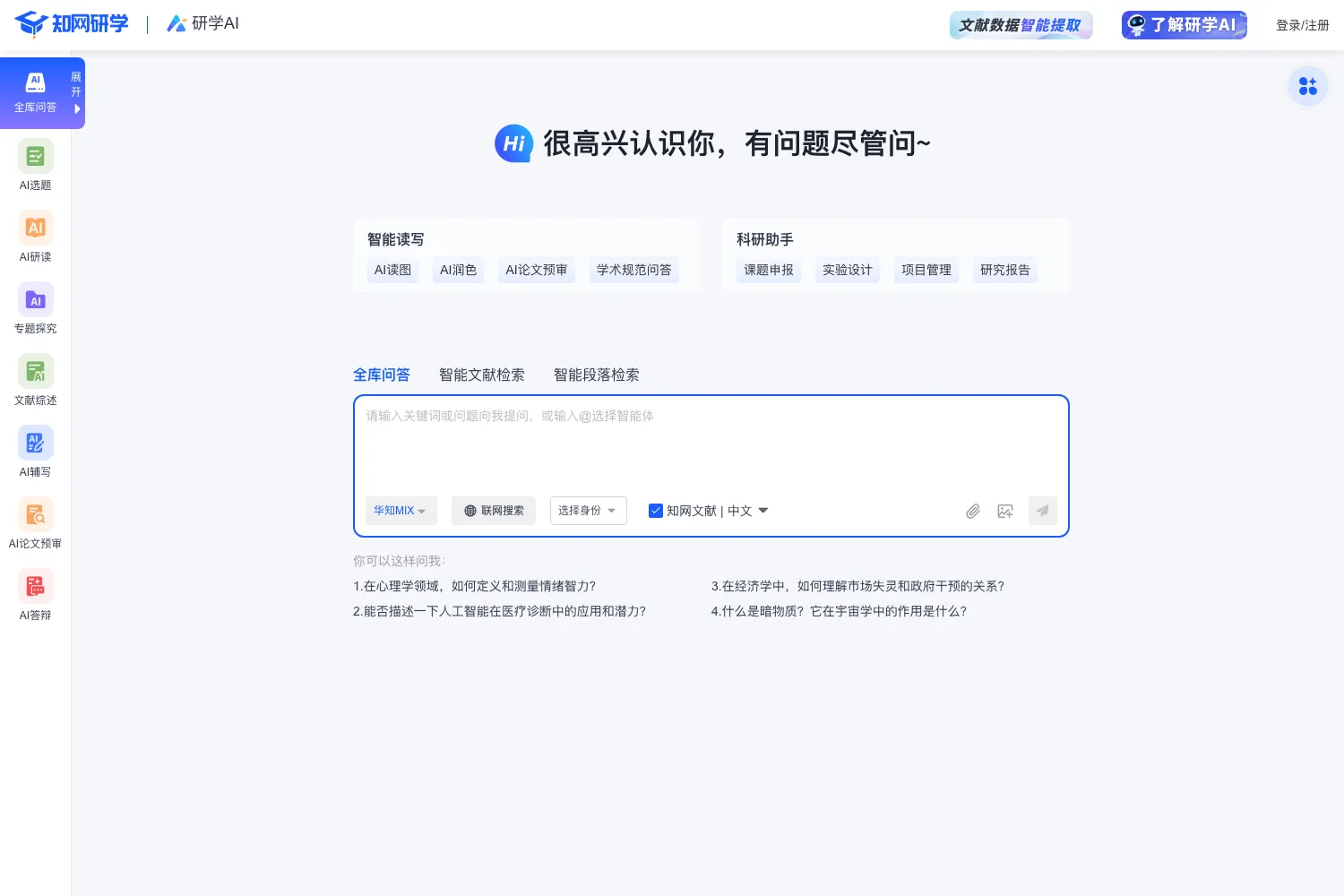Open the apps grid icon at top right

(1308, 86)
